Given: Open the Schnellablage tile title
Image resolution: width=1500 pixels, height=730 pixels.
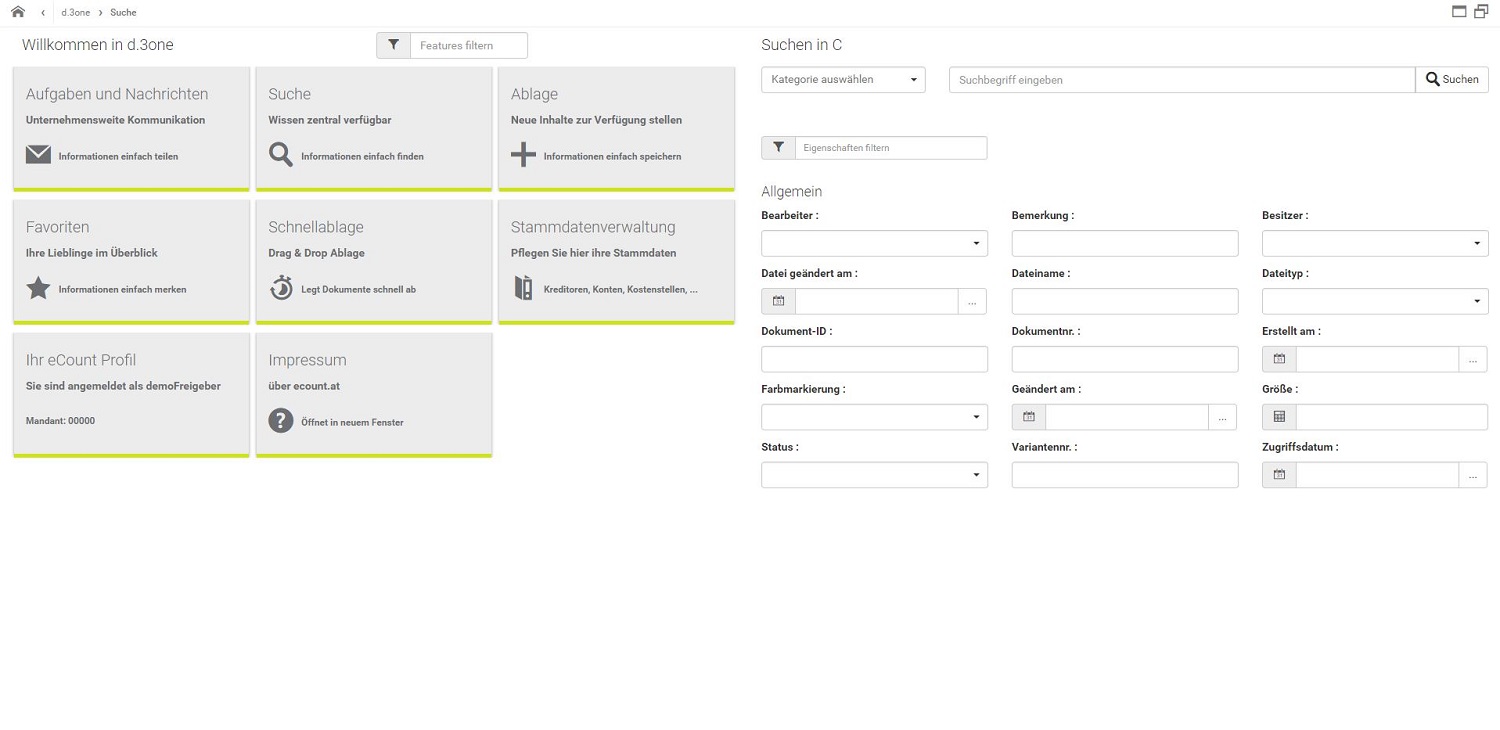Looking at the screenshot, I should click(316, 227).
